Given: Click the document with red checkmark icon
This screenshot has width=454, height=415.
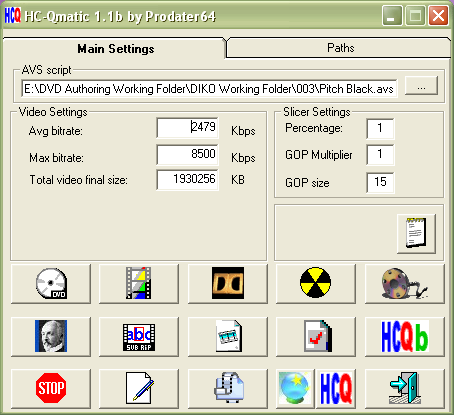Looking at the screenshot, I should pyautogui.click(x=316, y=337).
